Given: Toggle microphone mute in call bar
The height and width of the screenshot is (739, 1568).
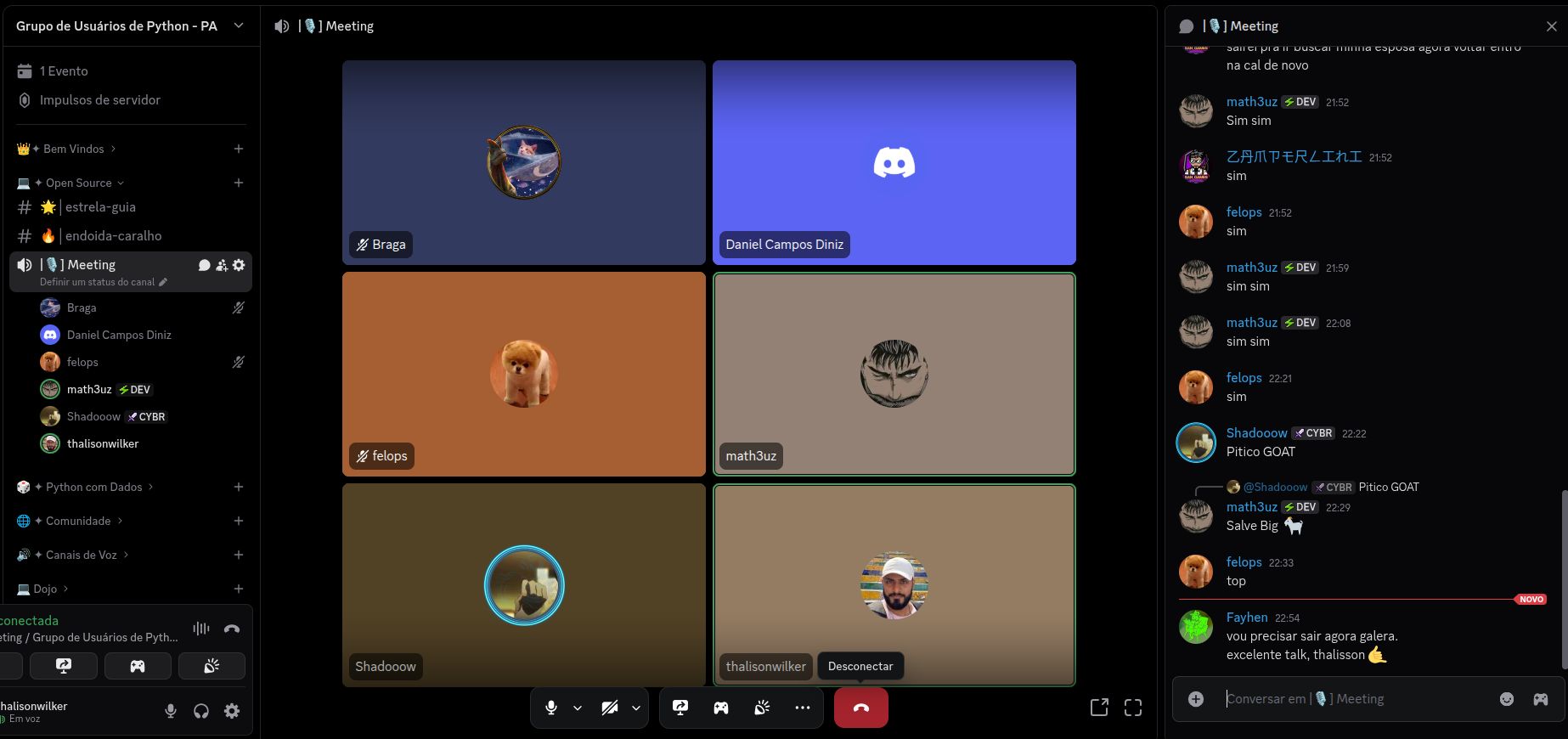Looking at the screenshot, I should [x=551, y=708].
